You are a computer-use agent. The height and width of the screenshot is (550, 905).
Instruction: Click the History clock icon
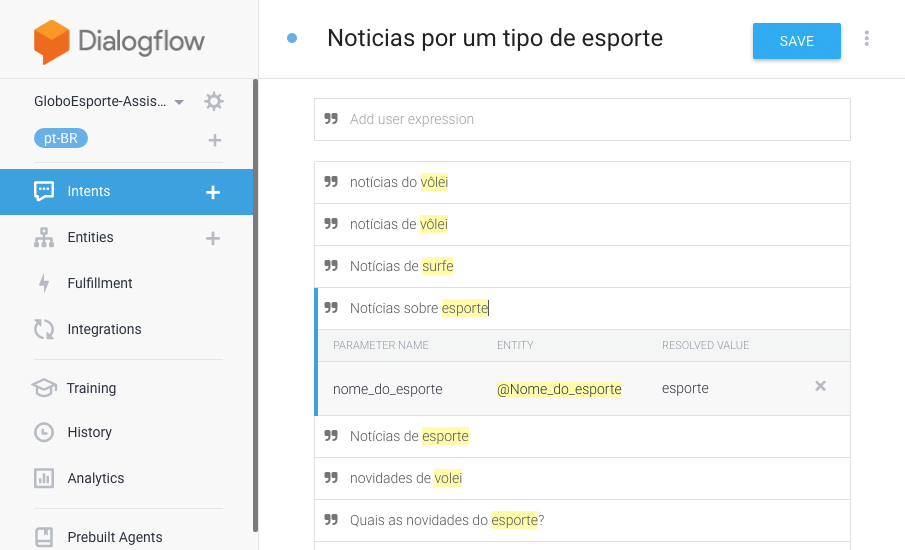point(44,432)
